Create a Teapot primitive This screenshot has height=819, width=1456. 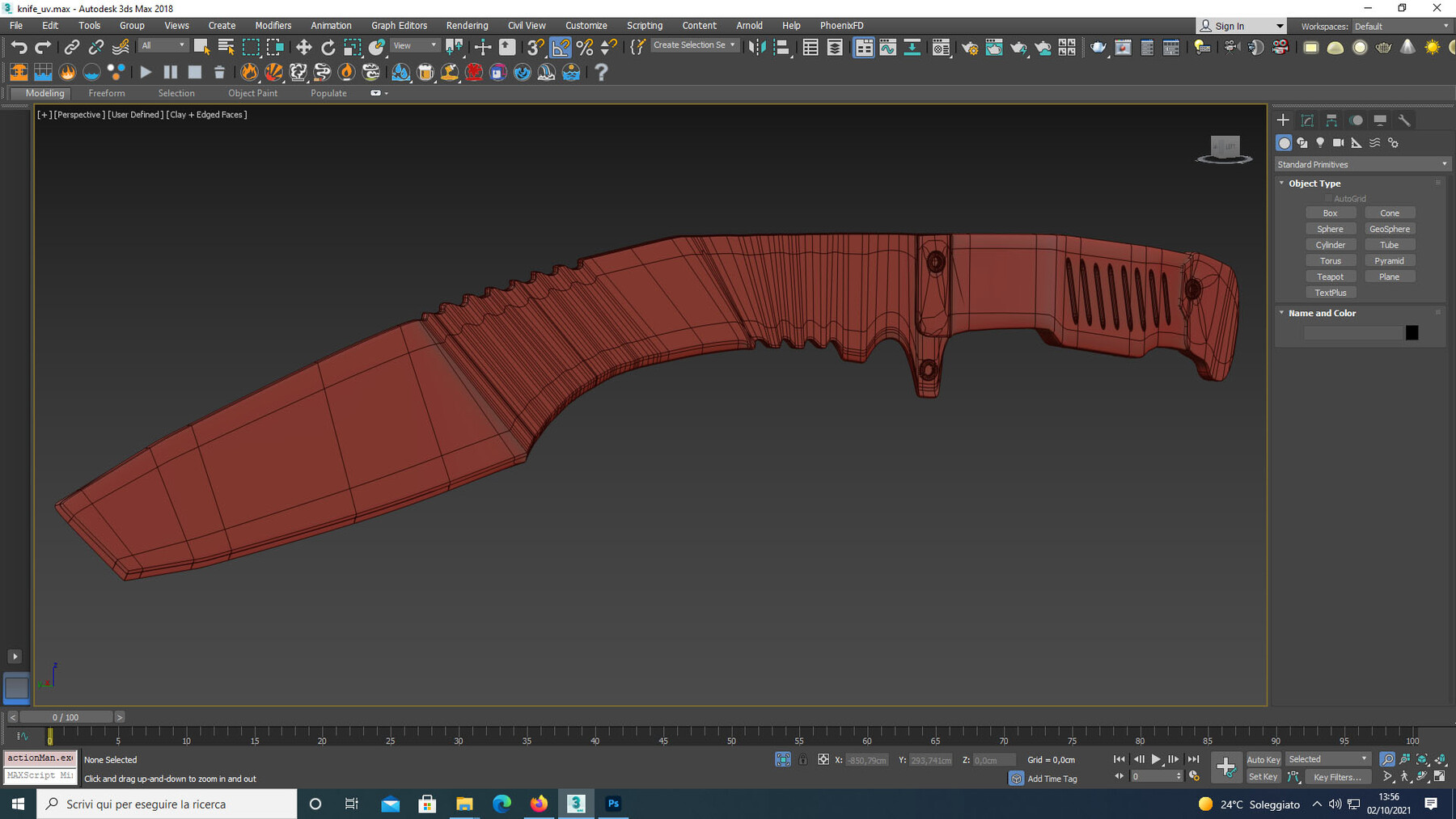tap(1331, 276)
